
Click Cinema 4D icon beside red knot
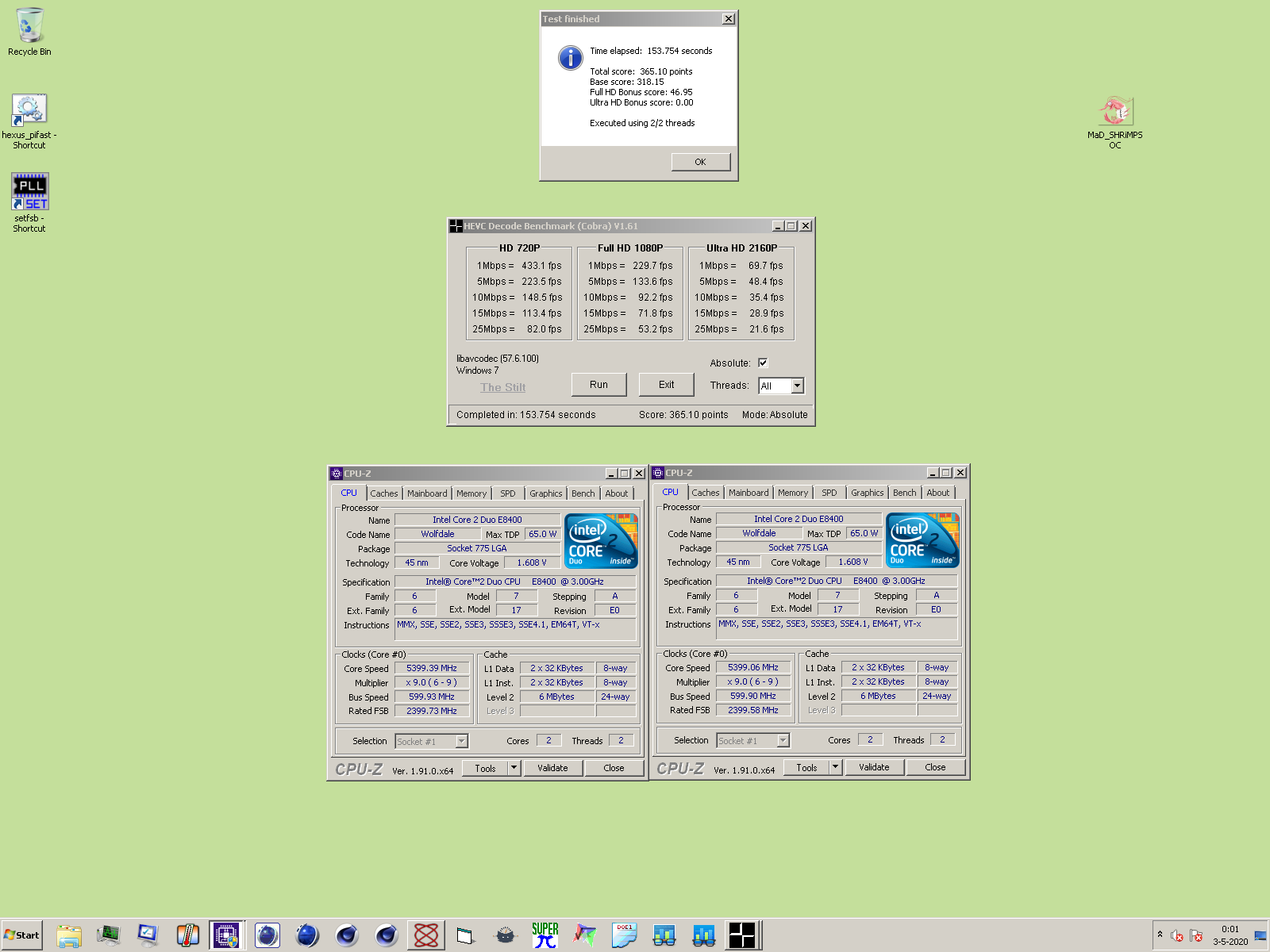[x=387, y=935]
